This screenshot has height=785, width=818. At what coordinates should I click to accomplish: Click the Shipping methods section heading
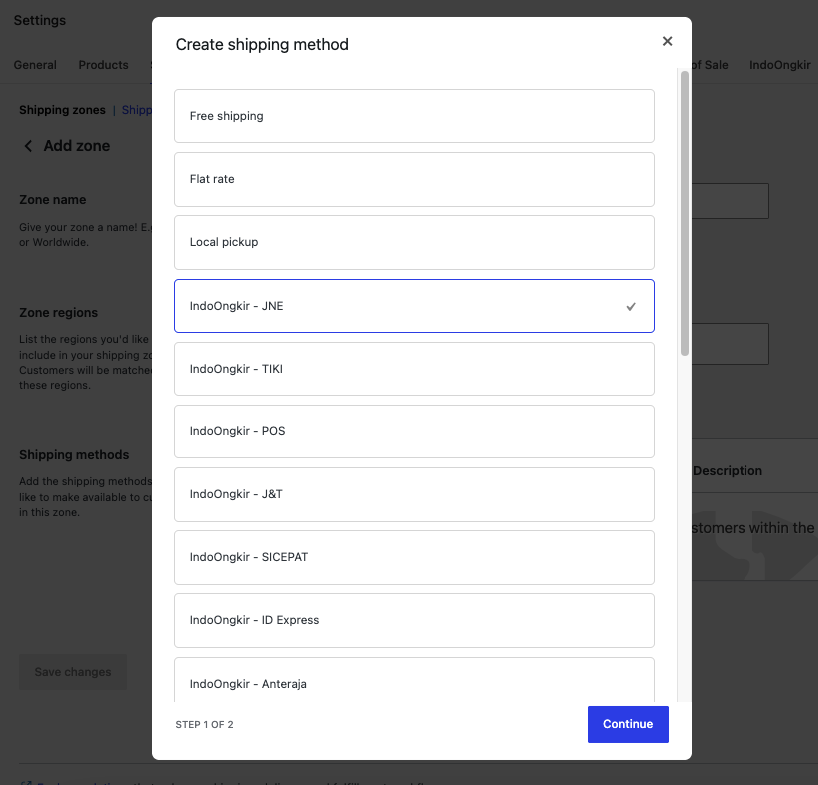coord(74,454)
